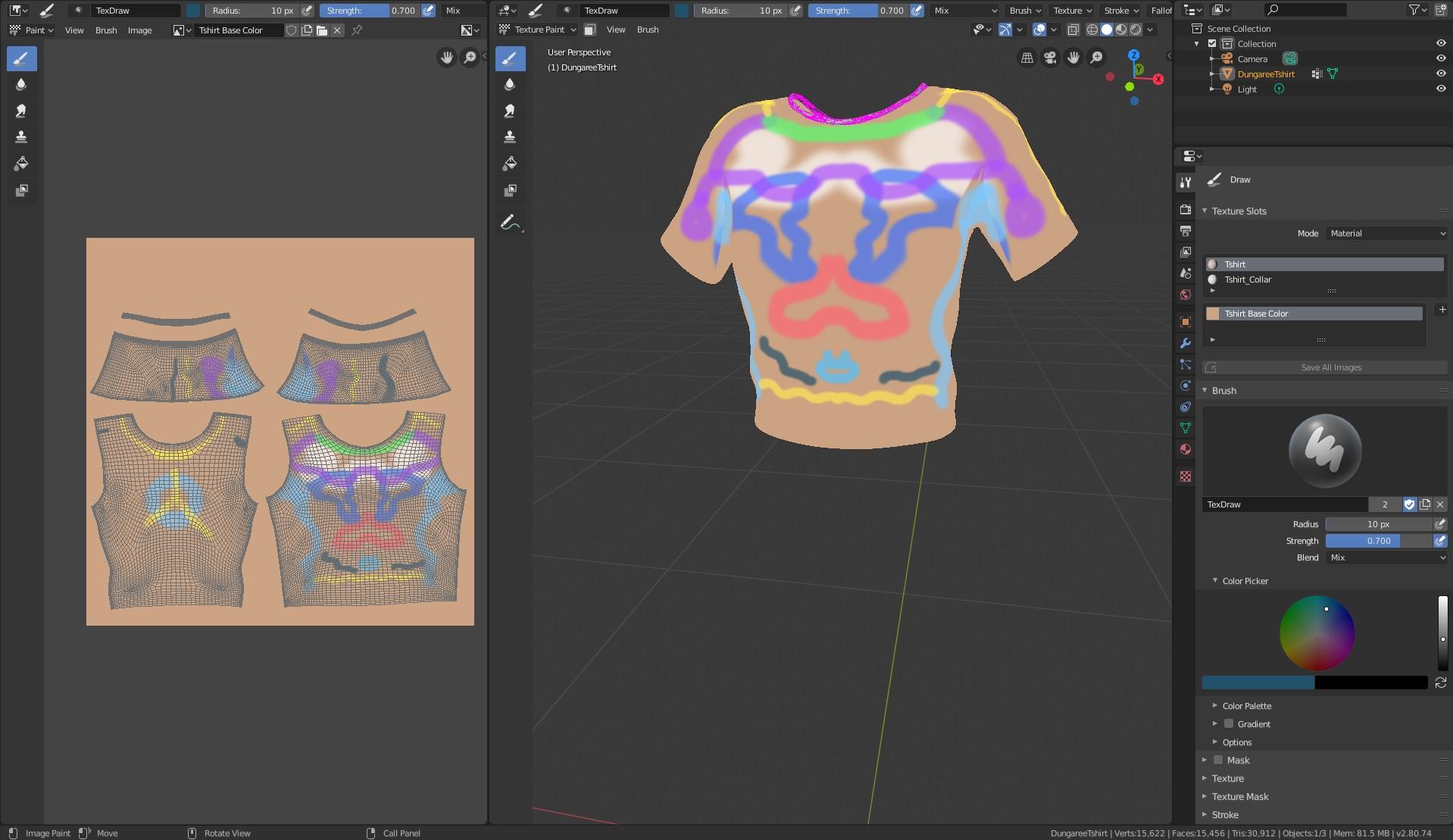Image resolution: width=1453 pixels, height=840 pixels.
Task: Switch viewport shading to Rendered
Action: click(x=1136, y=30)
